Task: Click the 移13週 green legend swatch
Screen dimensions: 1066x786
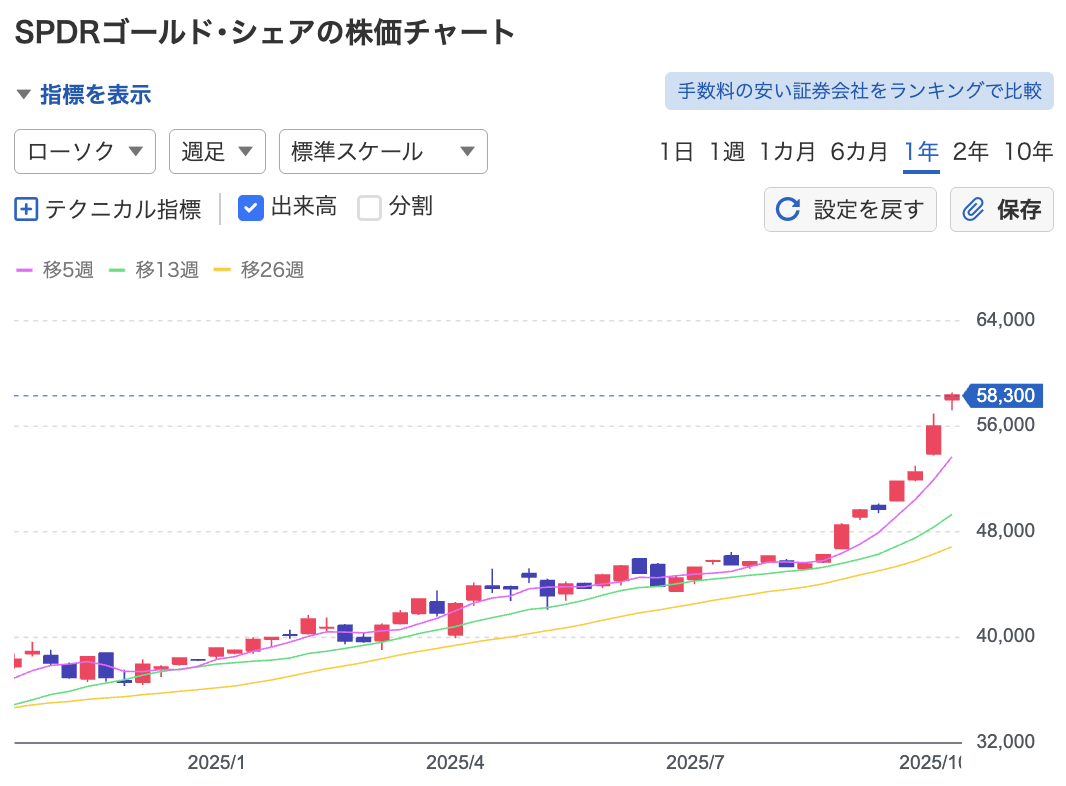Action: (x=117, y=270)
